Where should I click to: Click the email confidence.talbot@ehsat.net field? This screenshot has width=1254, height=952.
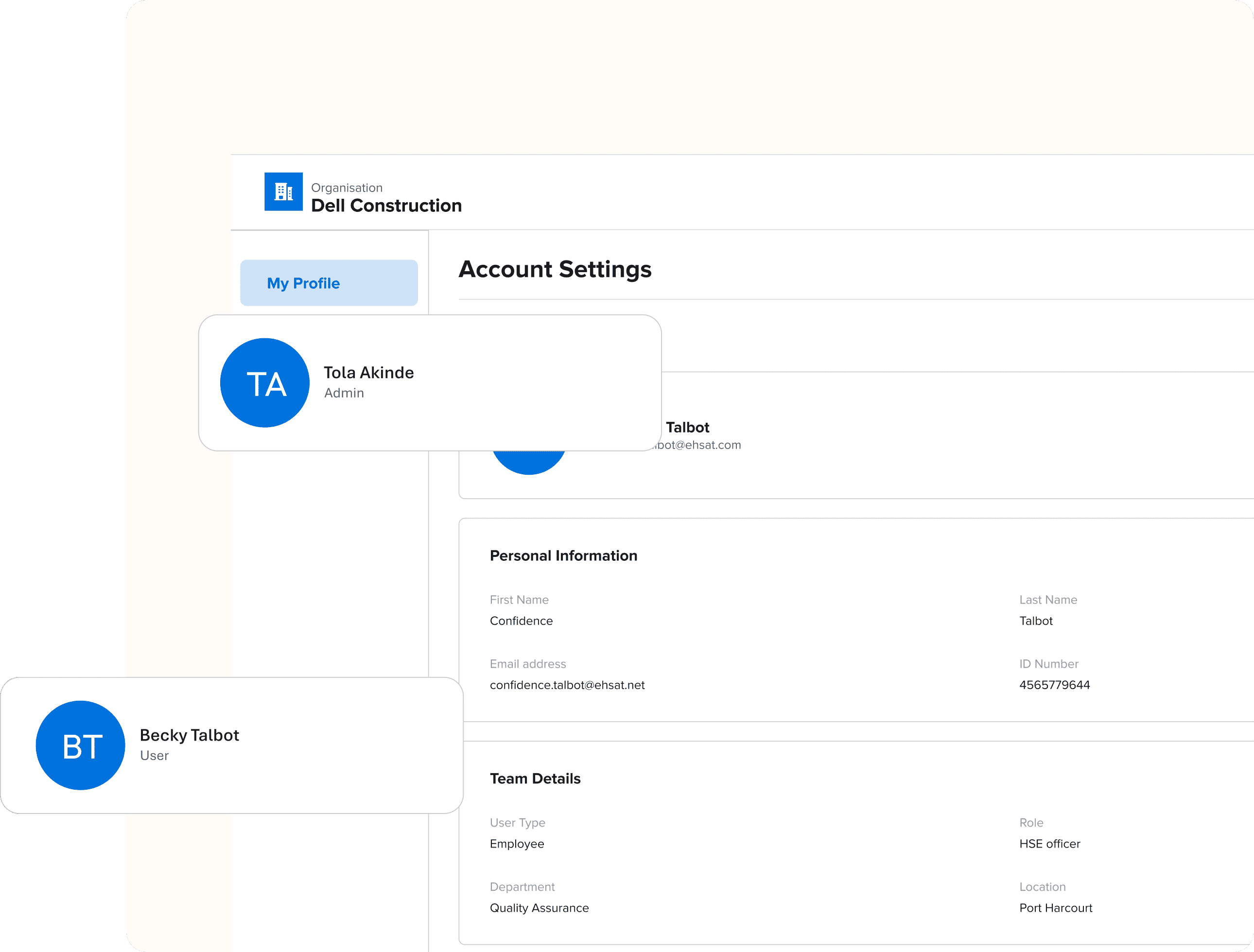tap(567, 685)
